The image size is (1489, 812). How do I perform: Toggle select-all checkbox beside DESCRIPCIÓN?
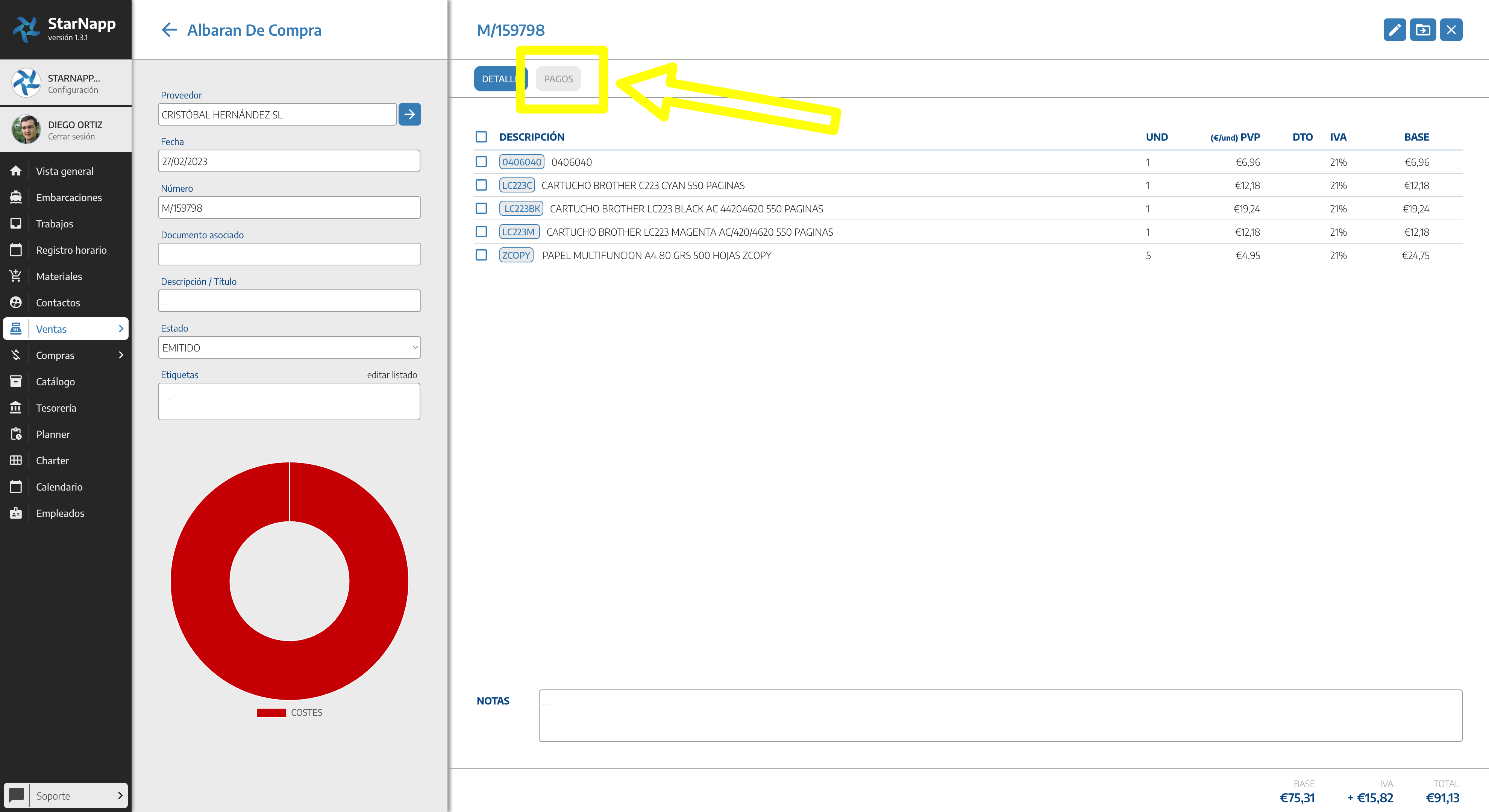coord(481,137)
